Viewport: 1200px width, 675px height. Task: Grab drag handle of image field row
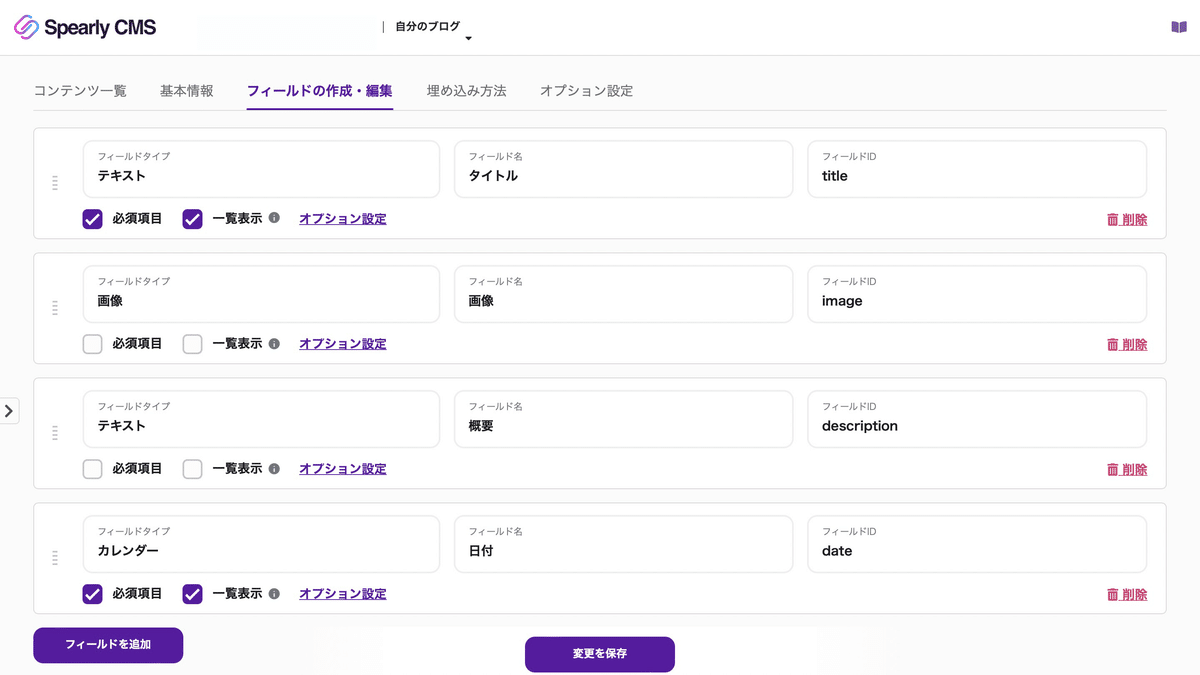click(x=55, y=308)
